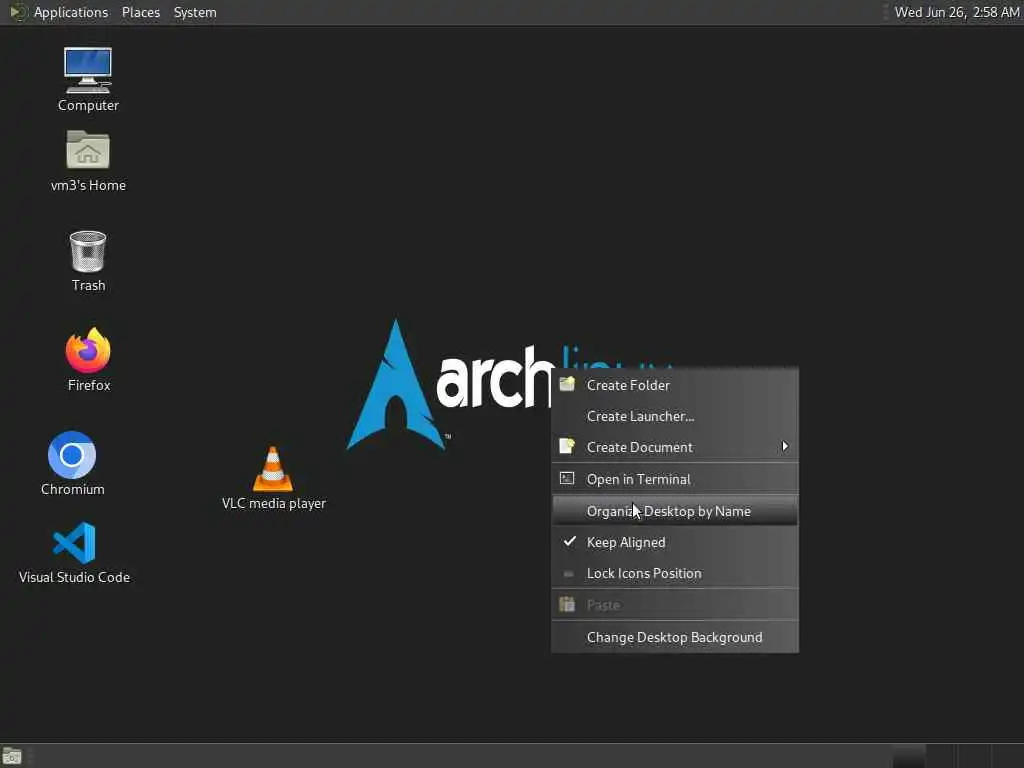Toggle the Keep Aligned checkbox
Viewport: 1024px width, 768px height.
point(675,542)
